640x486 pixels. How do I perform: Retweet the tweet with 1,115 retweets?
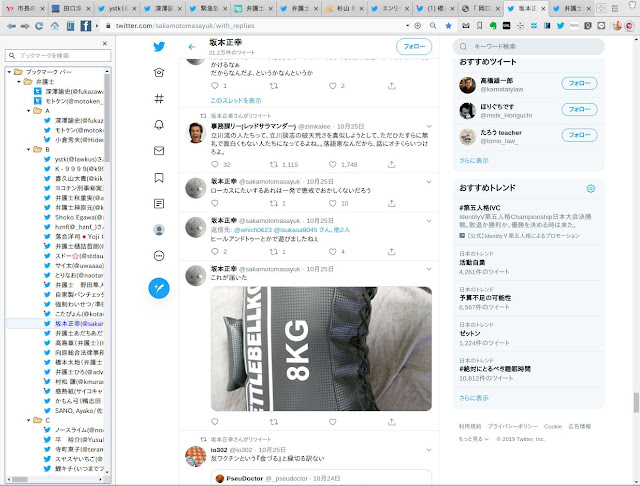click(x=273, y=164)
